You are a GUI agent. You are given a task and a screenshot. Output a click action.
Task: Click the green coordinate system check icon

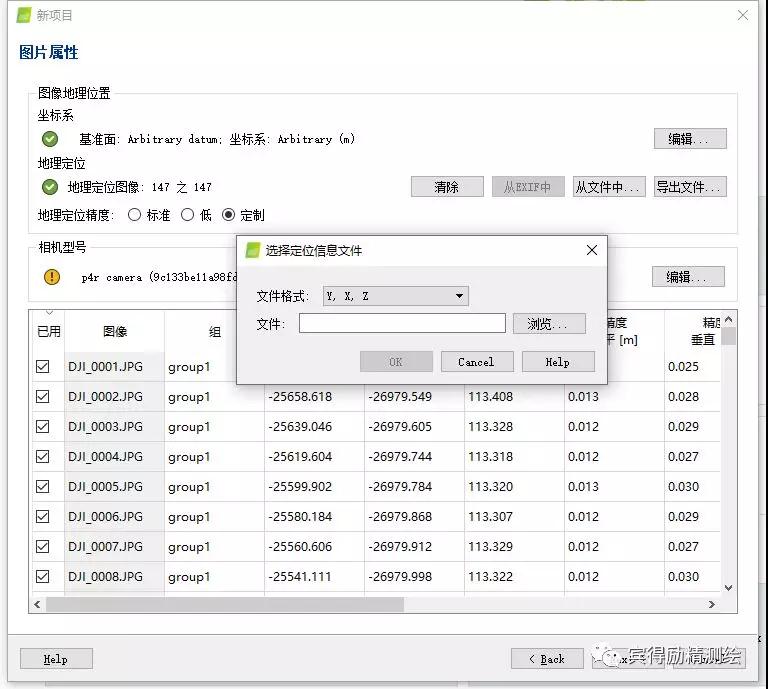[x=50, y=139]
